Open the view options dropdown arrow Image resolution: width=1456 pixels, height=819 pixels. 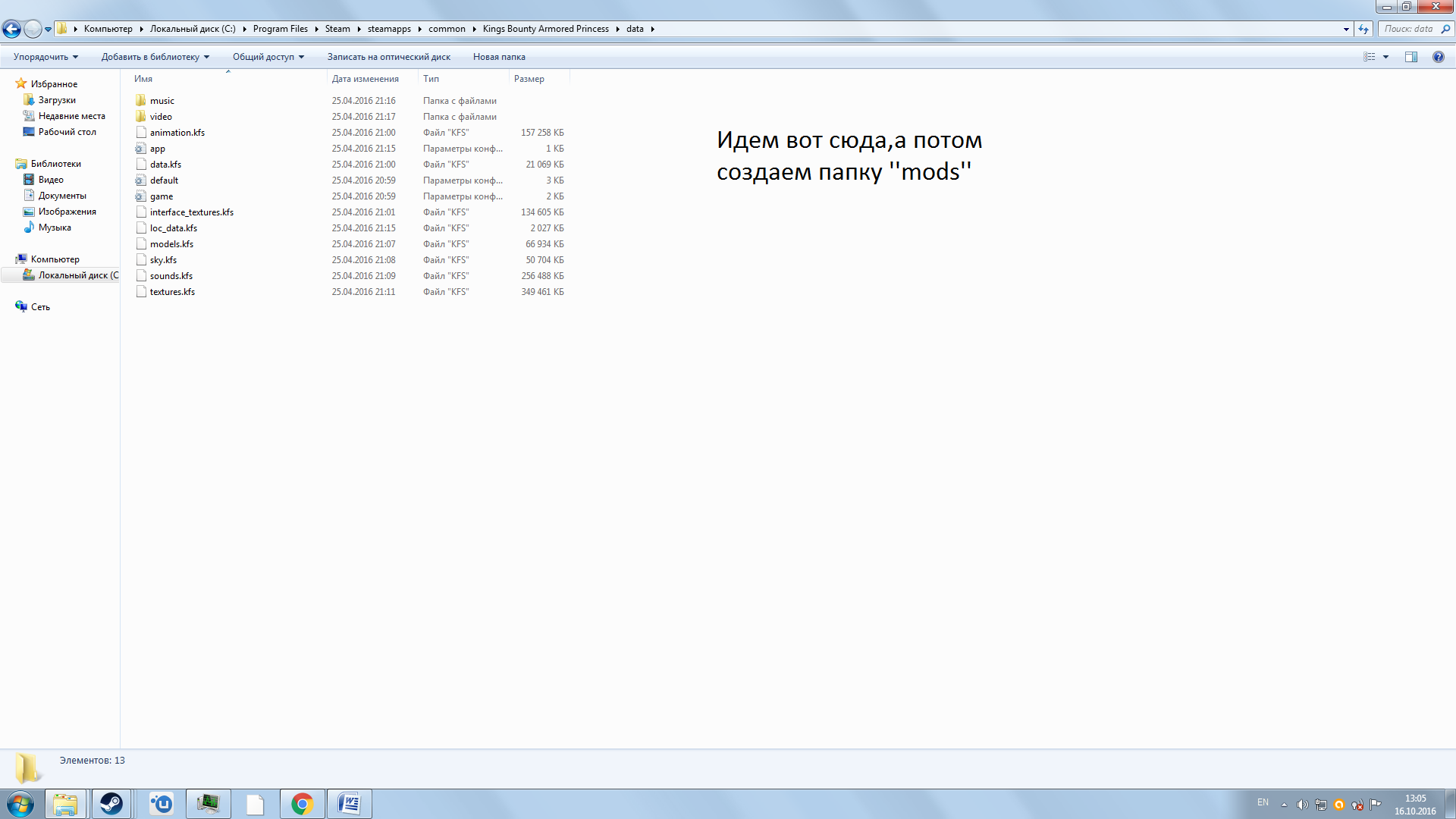[1385, 57]
